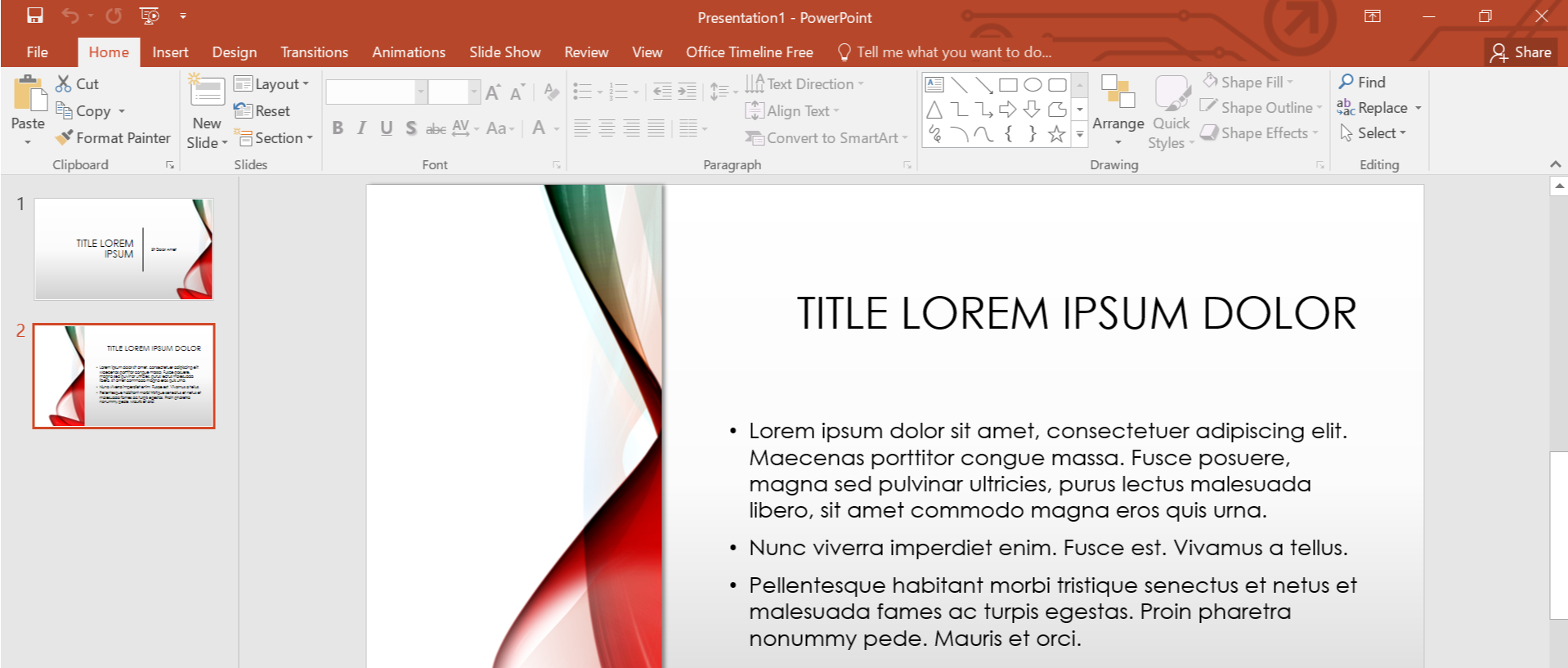Open the Select dropdown in Editing group
This screenshot has height=668, width=1568.
[1373, 133]
